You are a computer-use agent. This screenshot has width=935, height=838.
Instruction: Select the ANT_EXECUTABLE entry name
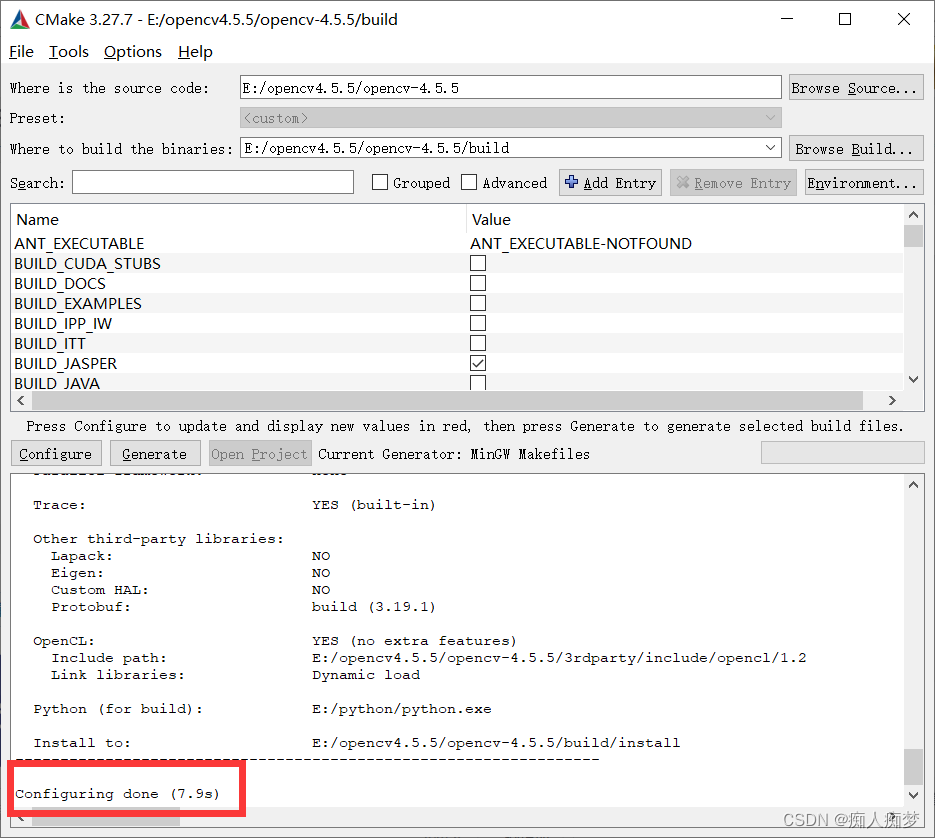(79, 243)
